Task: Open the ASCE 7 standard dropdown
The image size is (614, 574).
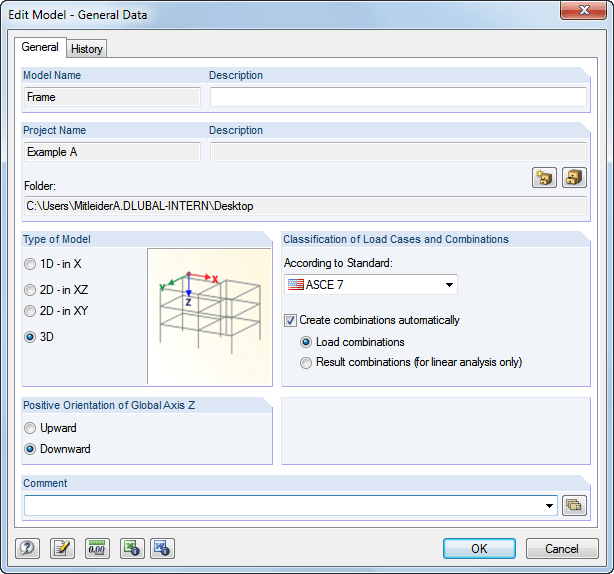Action: tap(370, 285)
